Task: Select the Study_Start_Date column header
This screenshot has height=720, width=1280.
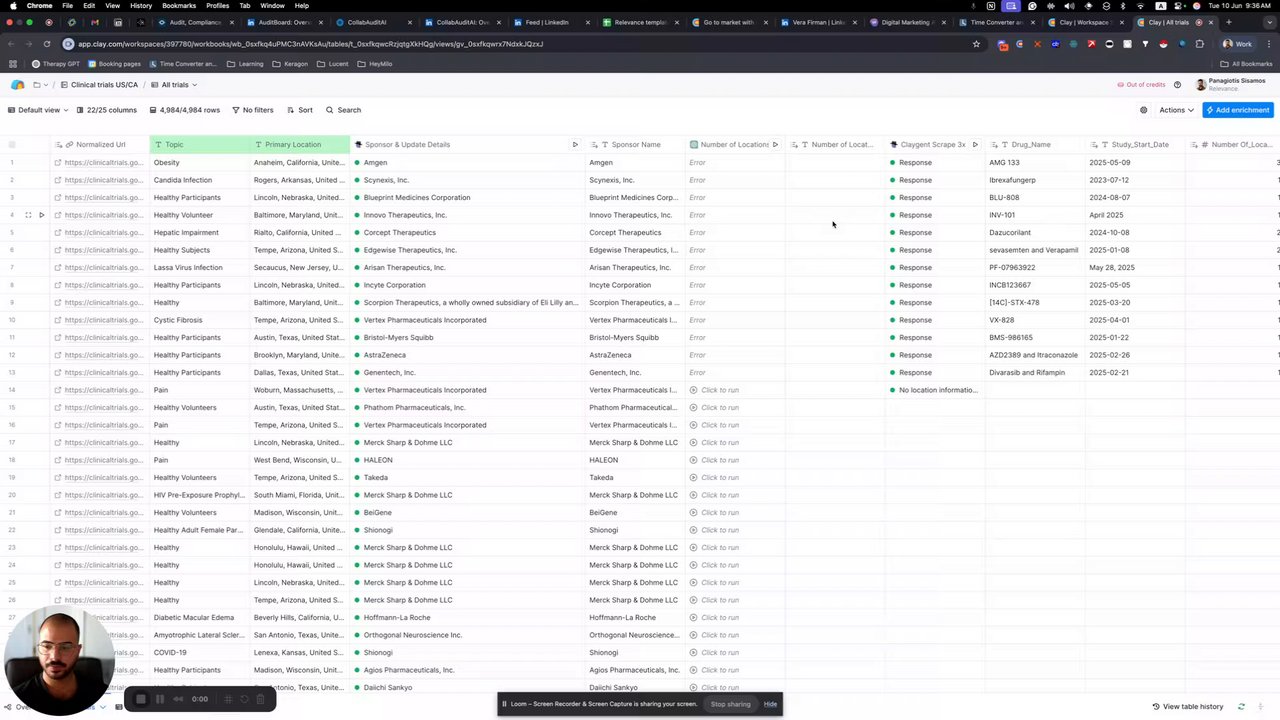Action: tap(1135, 145)
